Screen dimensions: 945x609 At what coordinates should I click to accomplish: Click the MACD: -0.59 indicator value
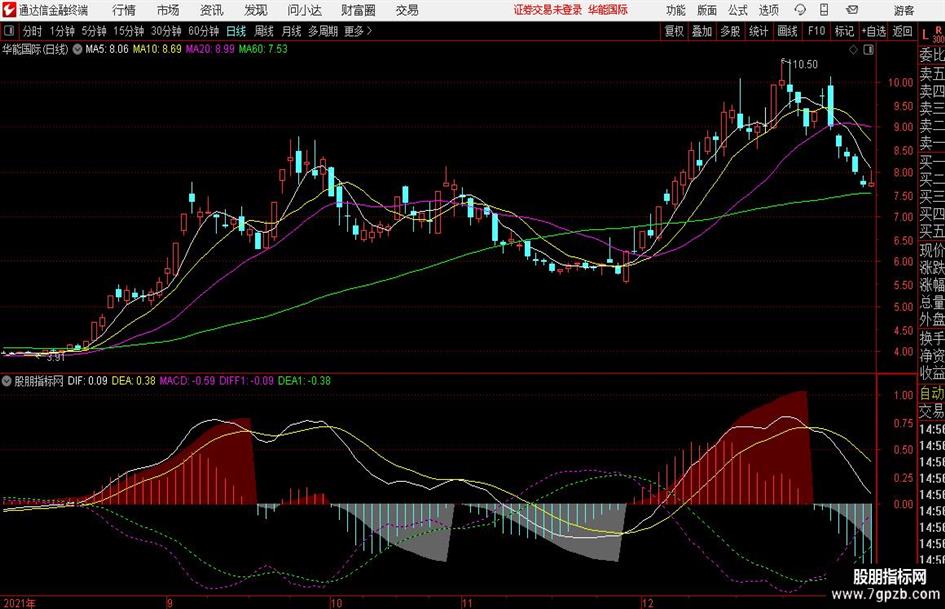(187, 381)
